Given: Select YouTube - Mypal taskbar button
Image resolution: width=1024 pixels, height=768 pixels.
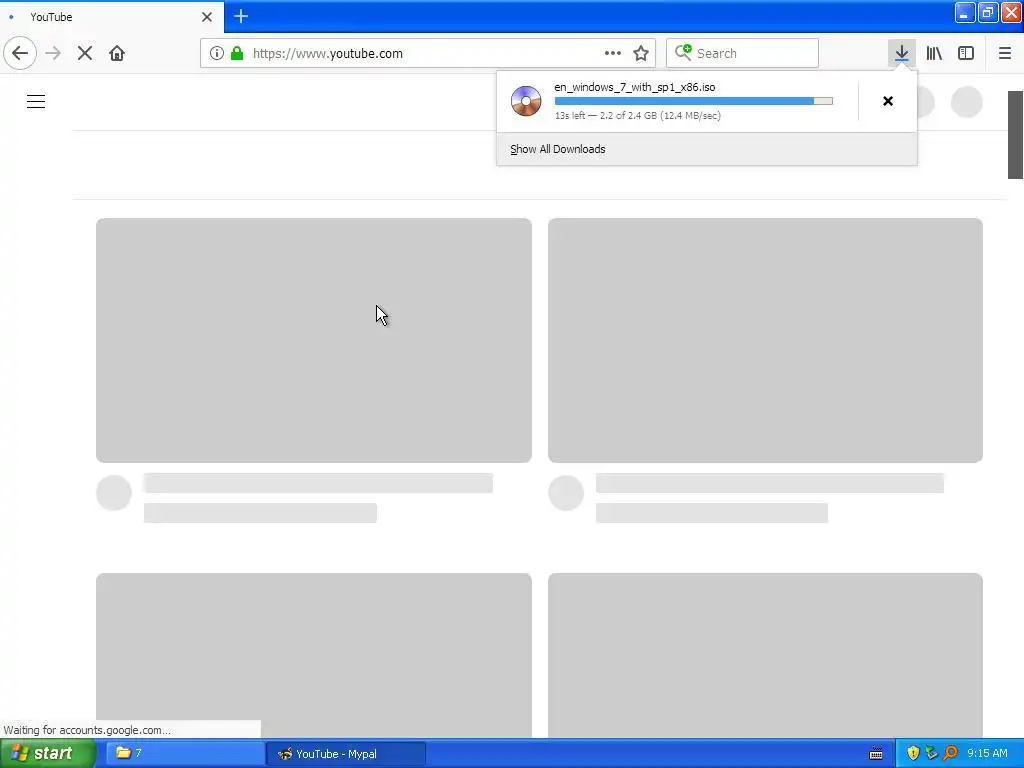Looking at the screenshot, I should [x=346, y=754].
